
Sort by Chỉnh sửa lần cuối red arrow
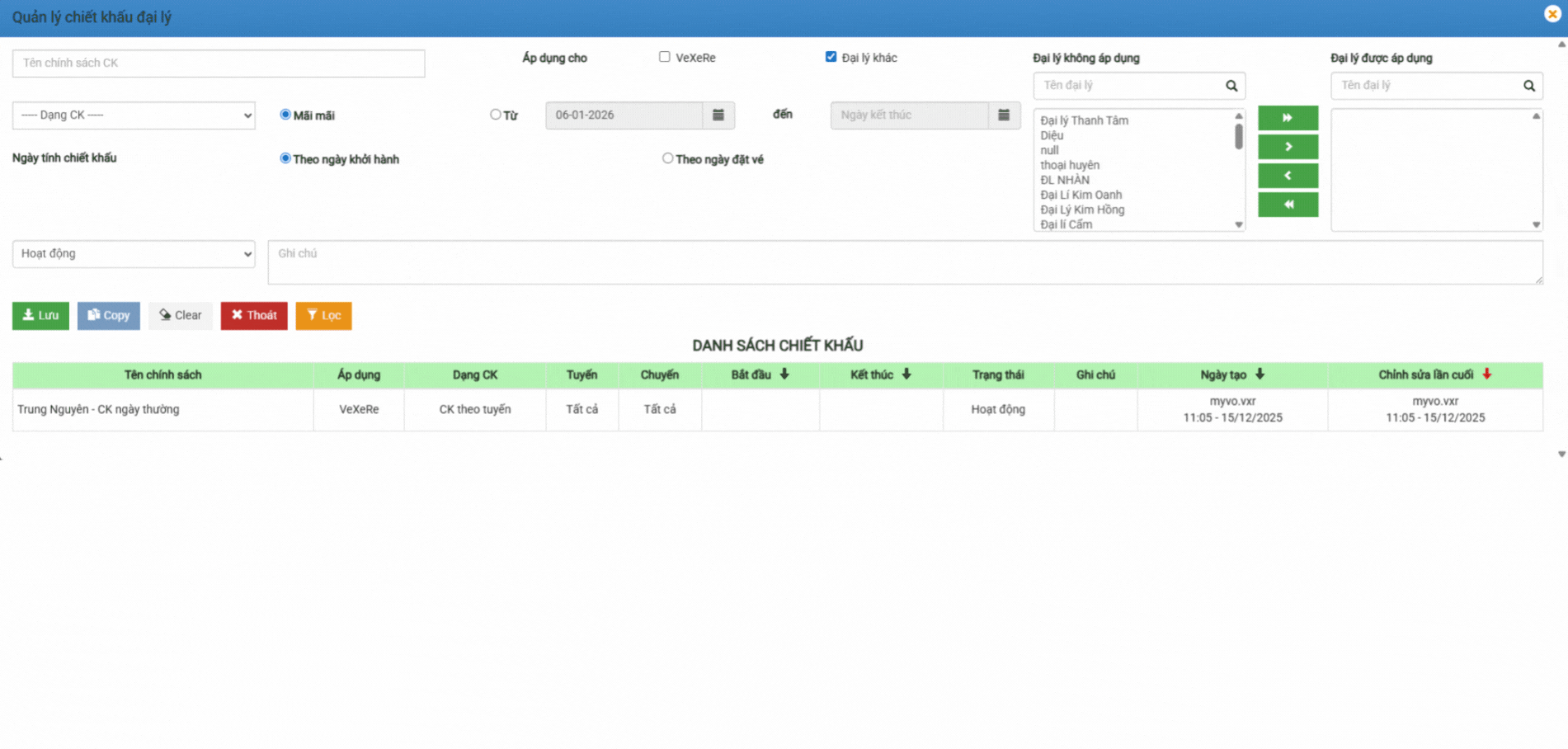(1486, 374)
